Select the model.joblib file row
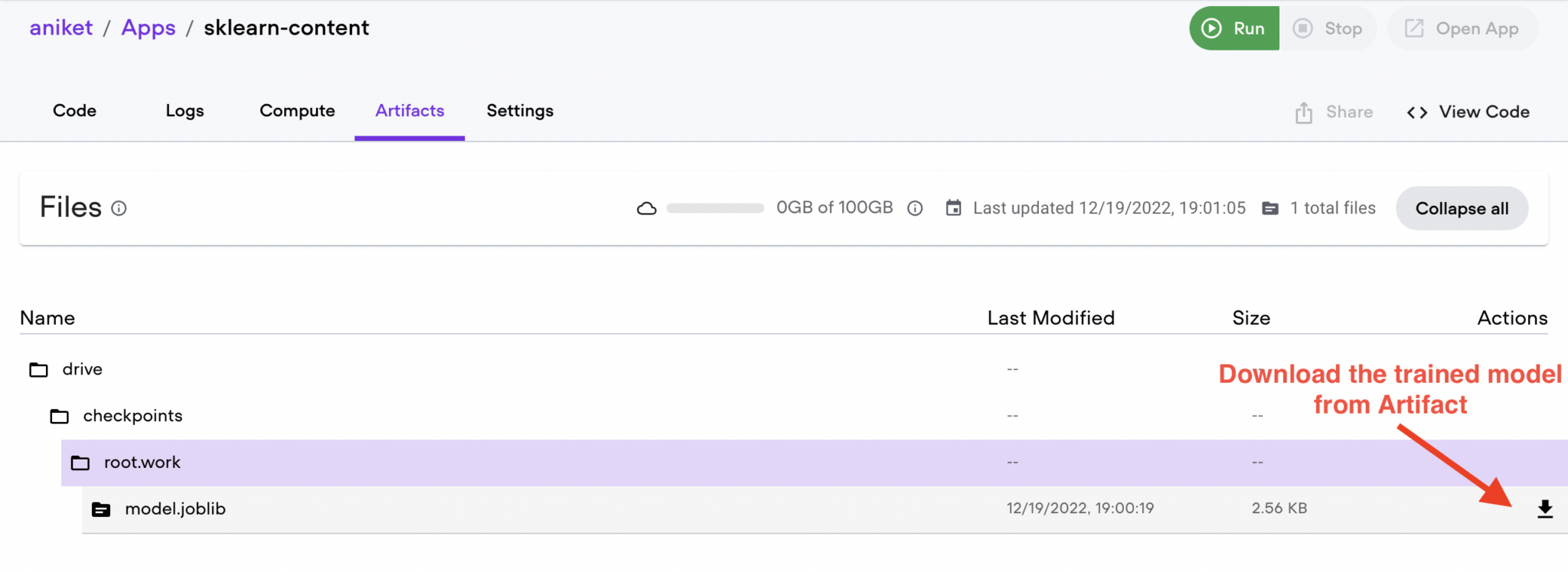This screenshot has width=1568, height=572. pyautogui.click(x=536, y=509)
